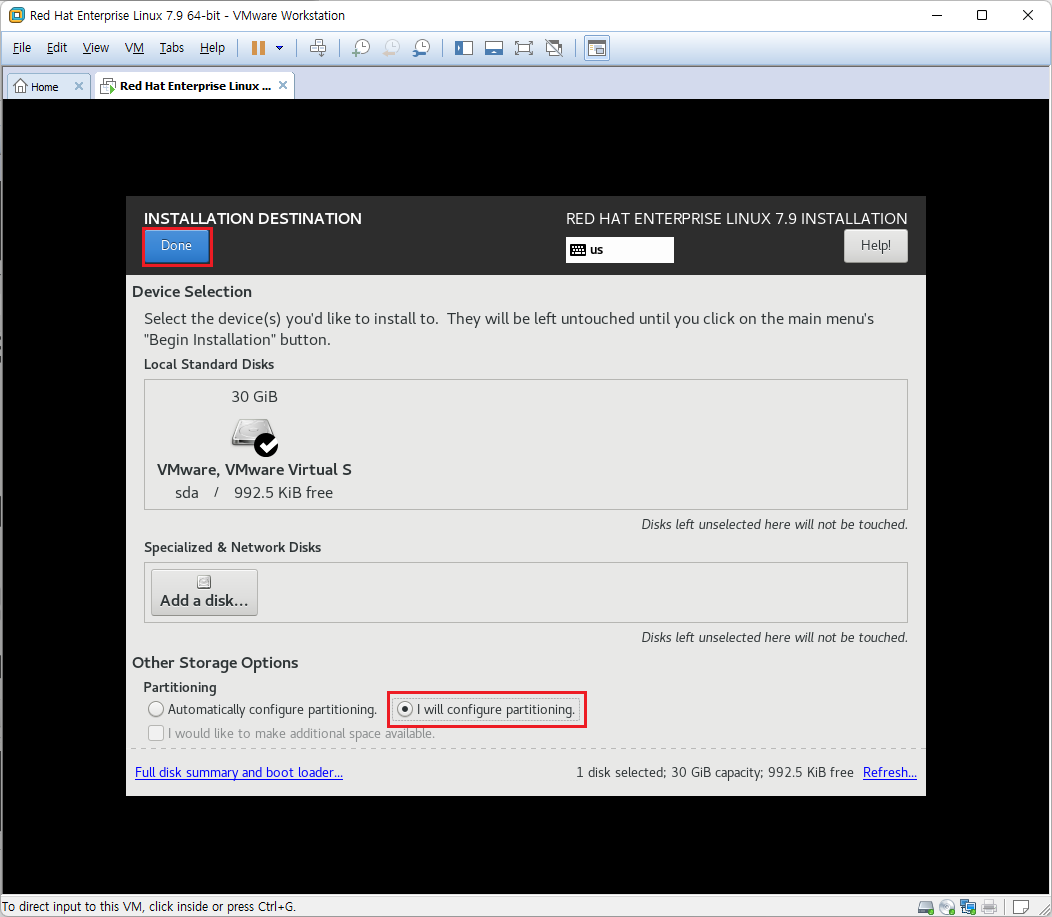This screenshot has height=917, width=1052.
Task: Click the Help! button
Action: pyautogui.click(x=876, y=246)
